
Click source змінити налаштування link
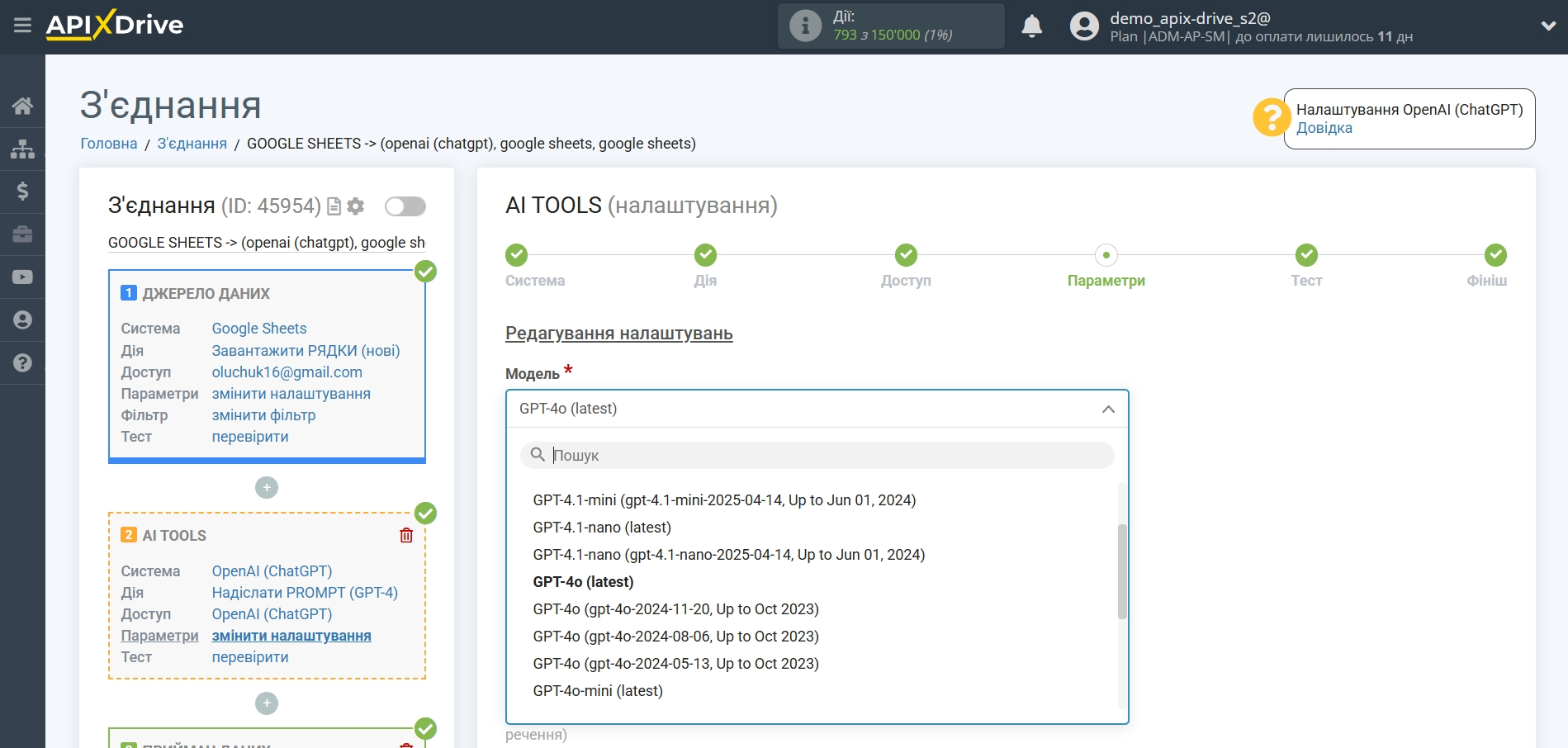coord(291,394)
